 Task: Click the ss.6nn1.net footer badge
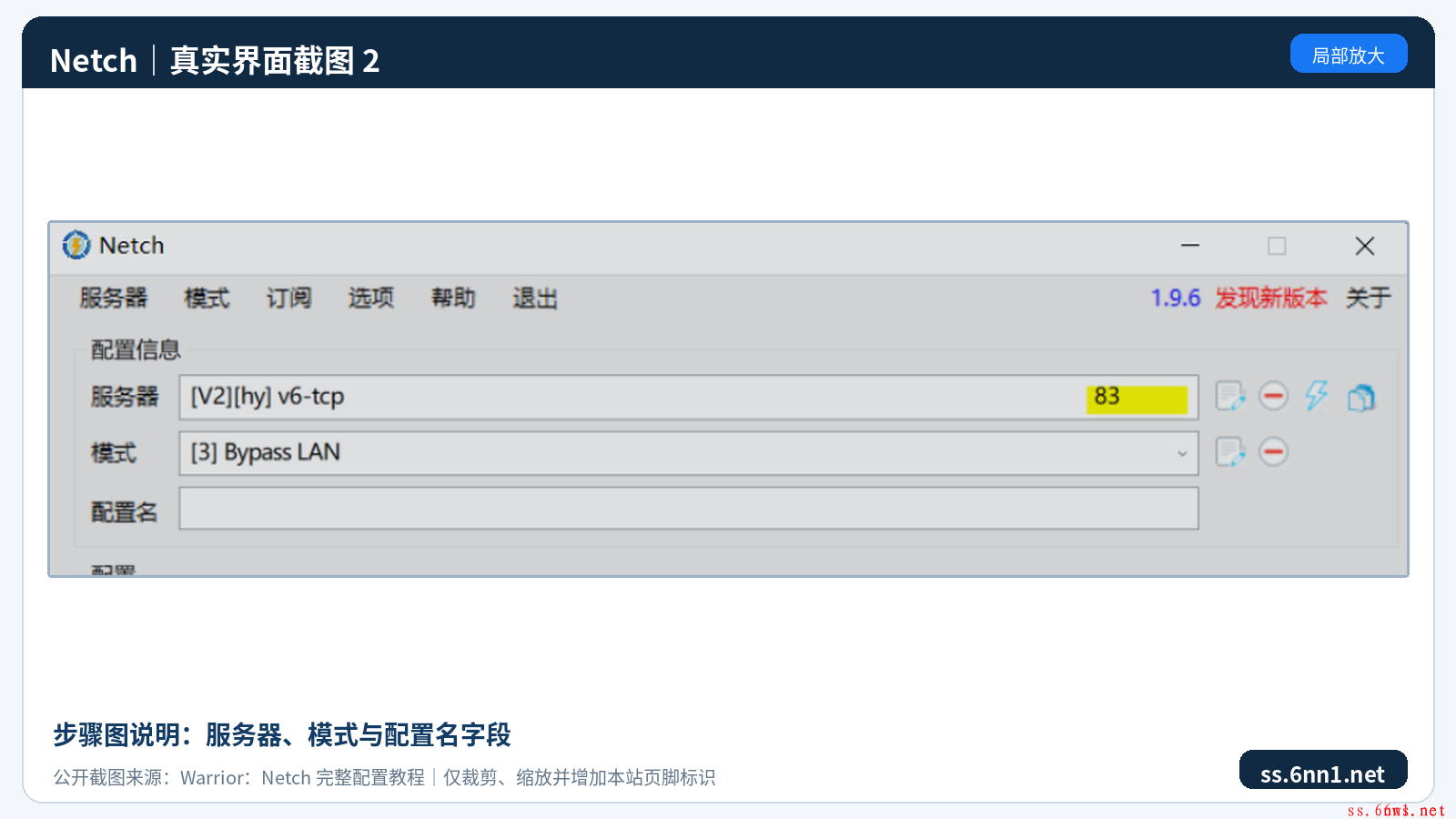[x=1323, y=770]
